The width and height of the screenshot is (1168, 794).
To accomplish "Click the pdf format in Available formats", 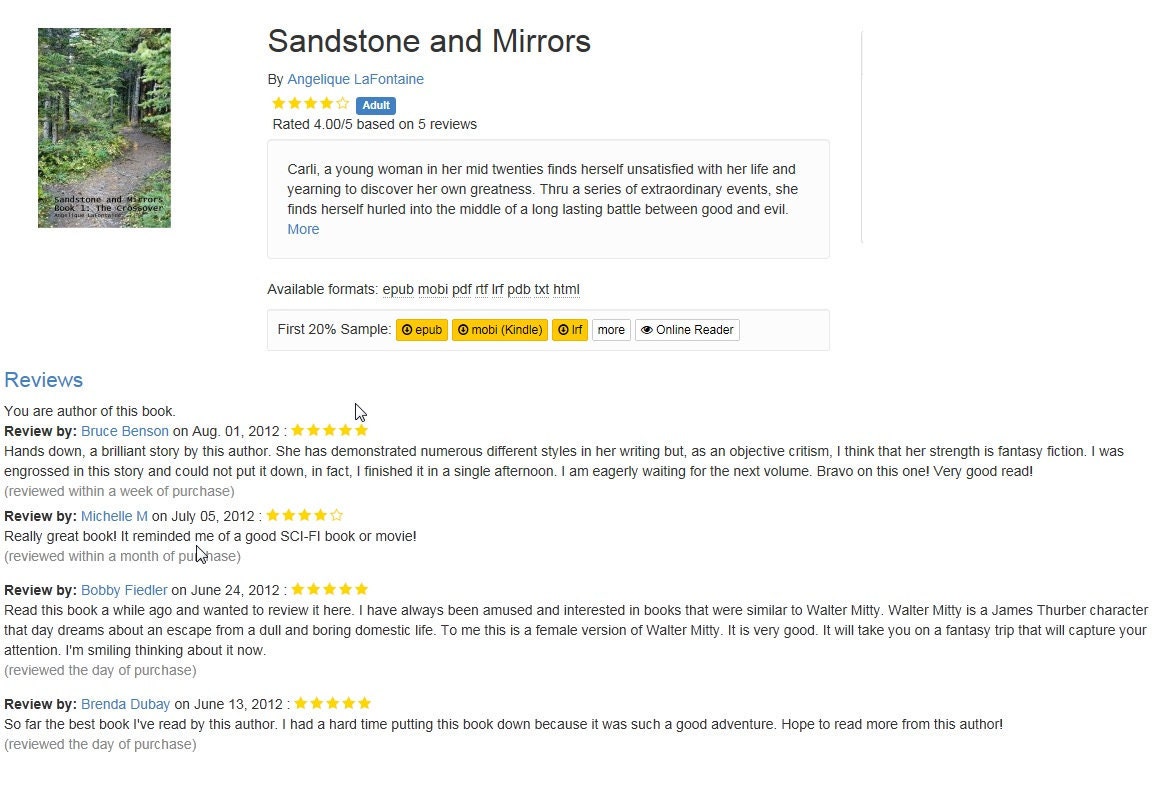I will pos(462,289).
